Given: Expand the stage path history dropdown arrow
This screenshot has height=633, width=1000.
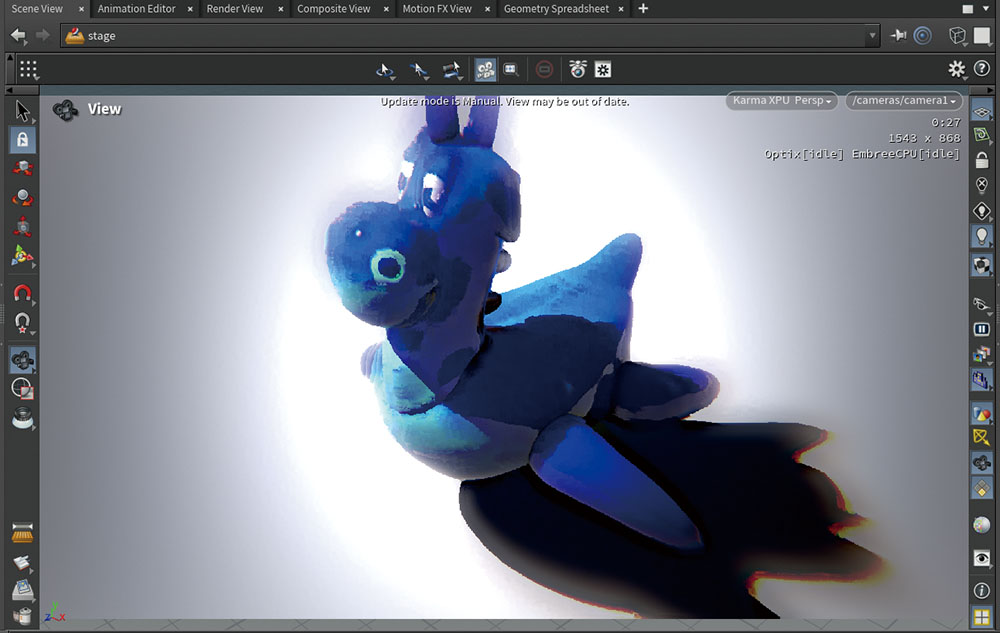Looking at the screenshot, I should [873, 35].
